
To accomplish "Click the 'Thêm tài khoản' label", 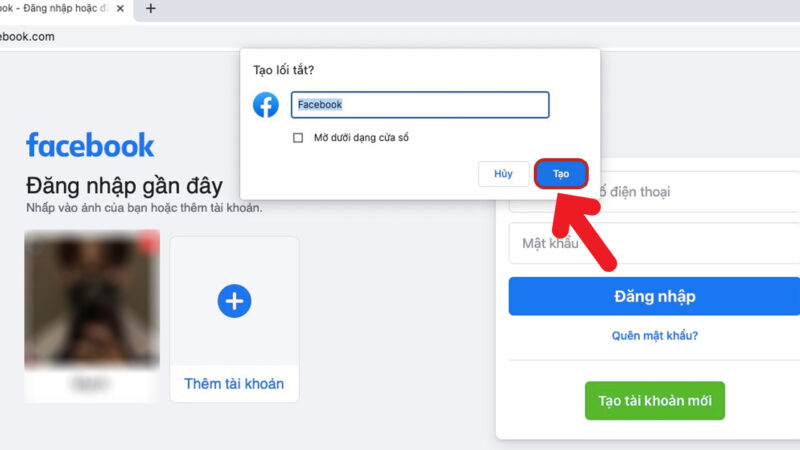I will [234, 384].
